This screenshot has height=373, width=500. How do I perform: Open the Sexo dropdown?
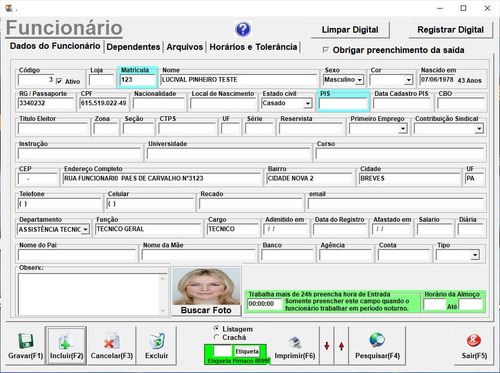(360, 80)
